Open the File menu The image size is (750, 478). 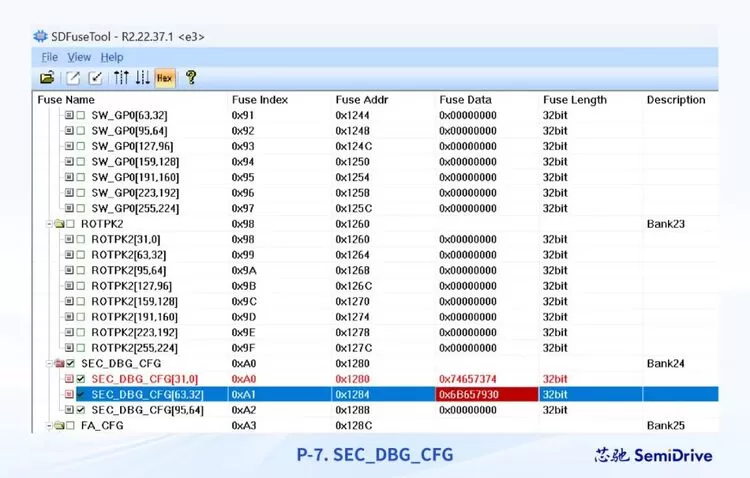click(50, 57)
